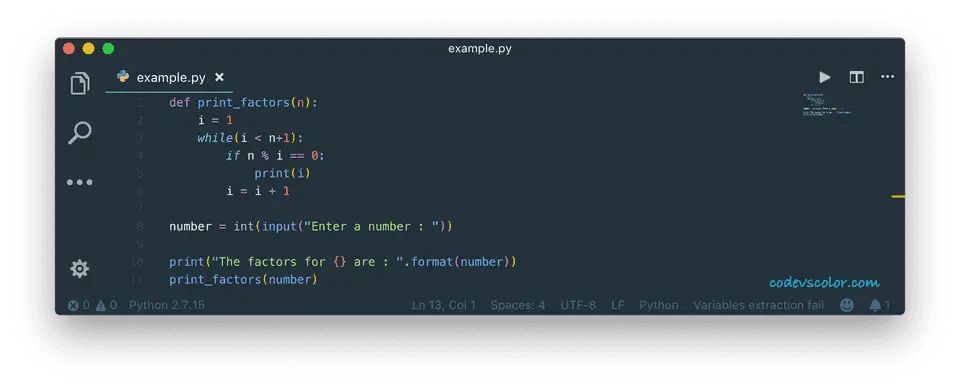The width and height of the screenshot is (960, 388).
Task: Split the editor with layout icon
Action: click(x=857, y=77)
